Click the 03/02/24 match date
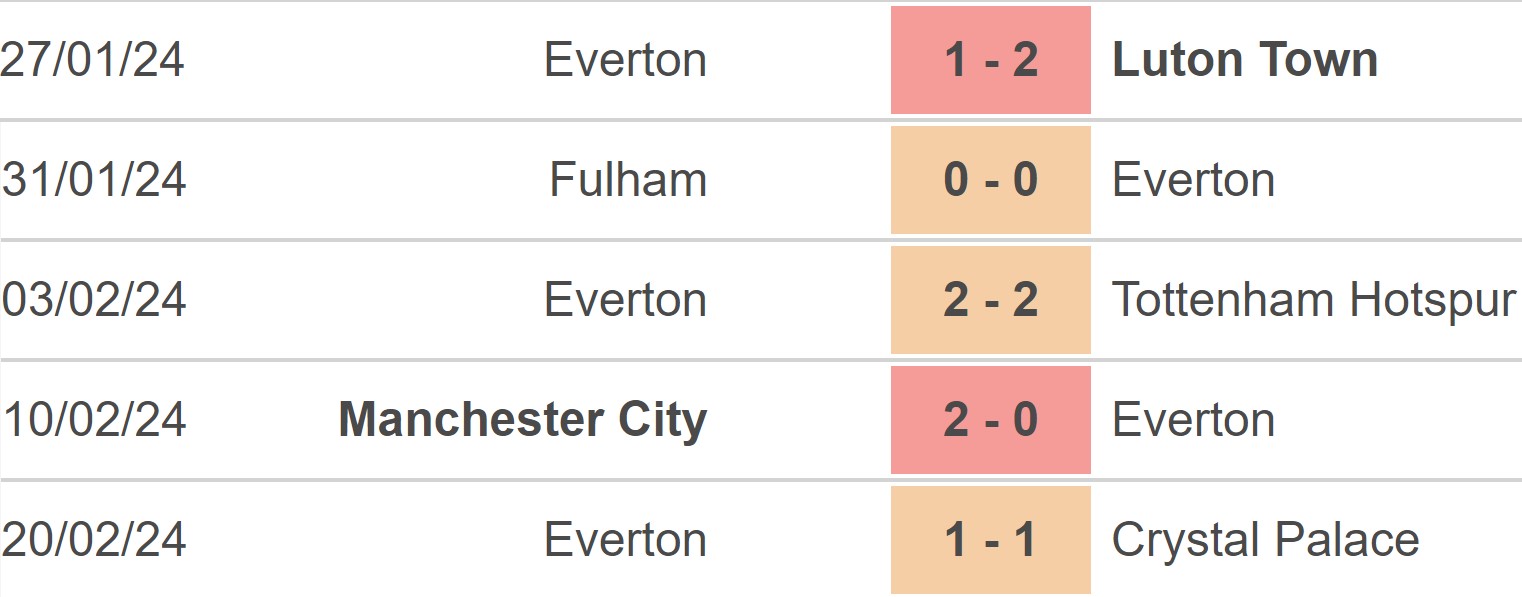The image size is (1522, 597). pyautogui.click(x=94, y=300)
